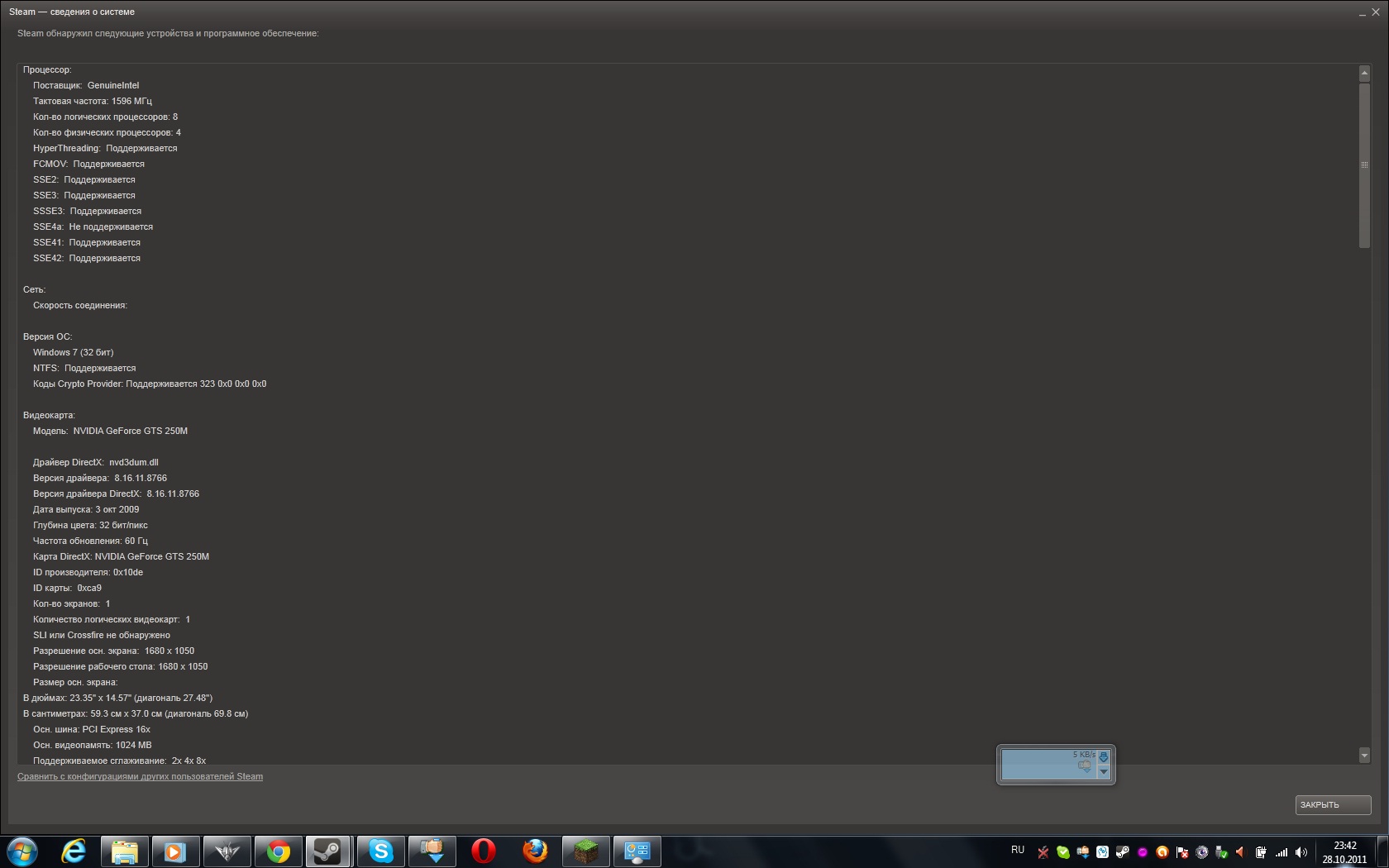Image resolution: width=1389 pixels, height=868 pixels.
Task: Click the blue head profile tray icon
Action: 1103,852
